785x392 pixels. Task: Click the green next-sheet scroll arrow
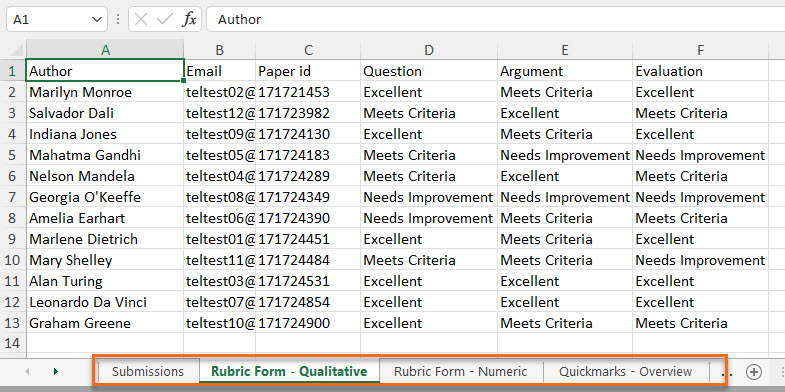coord(56,371)
